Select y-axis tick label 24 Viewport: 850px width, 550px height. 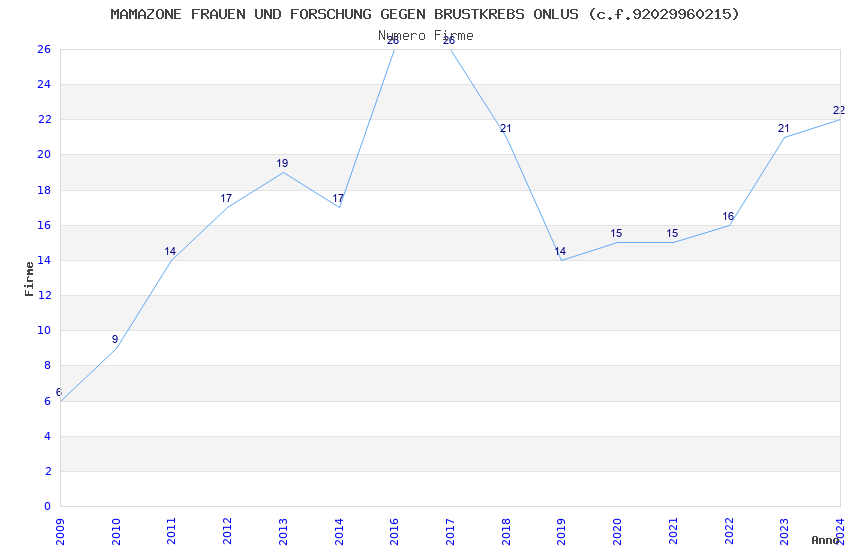pyautogui.click(x=44, y=84)
